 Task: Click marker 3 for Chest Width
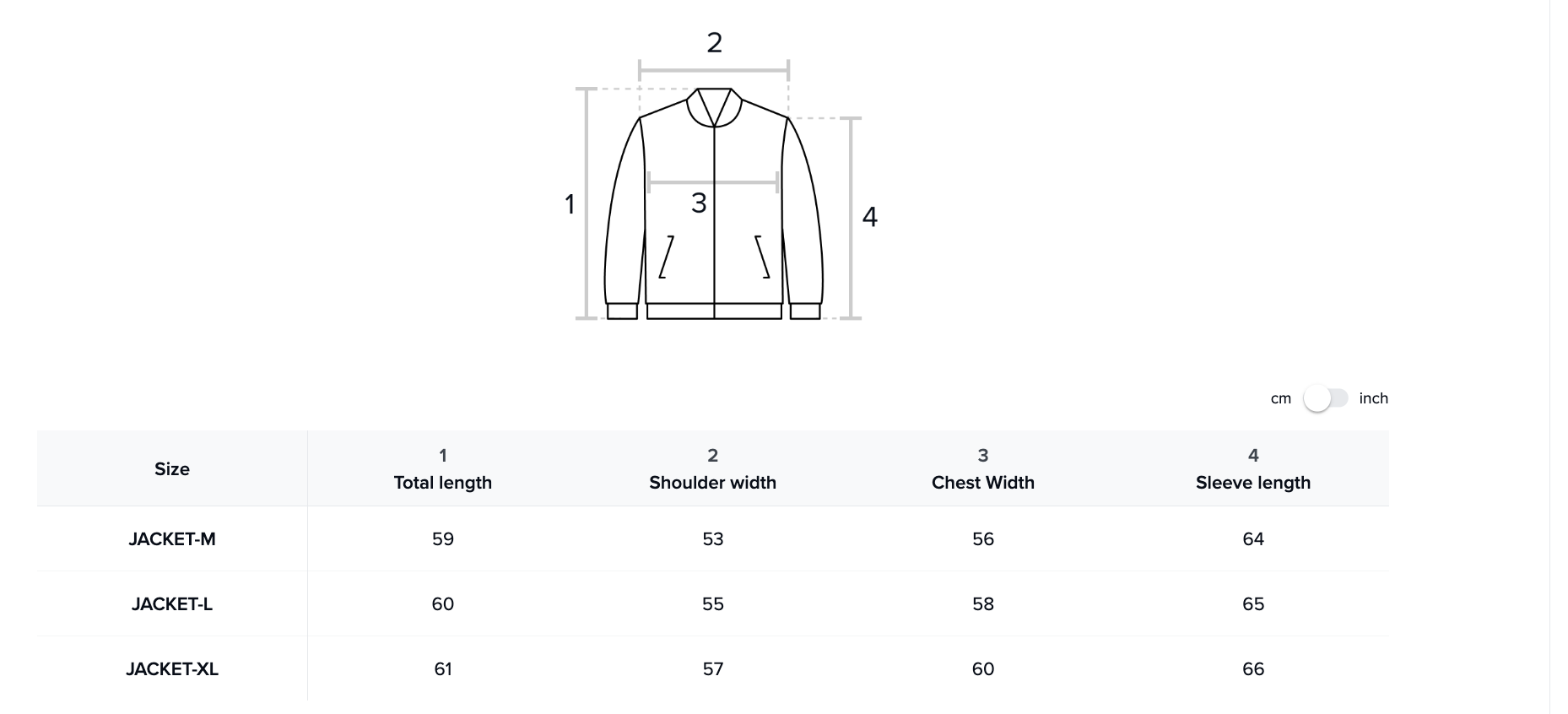point(699,203)
